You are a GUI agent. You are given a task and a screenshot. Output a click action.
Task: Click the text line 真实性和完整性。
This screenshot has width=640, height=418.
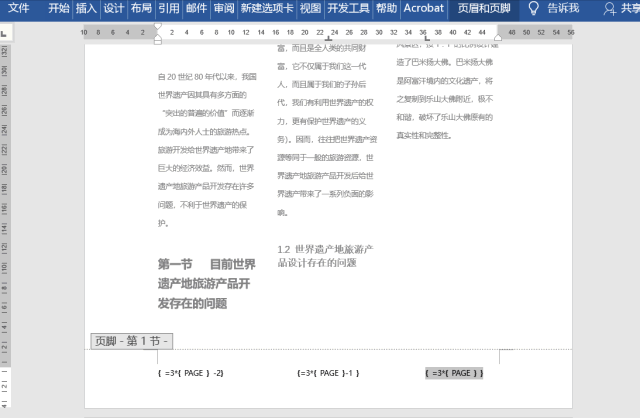[x=424, y=136]
